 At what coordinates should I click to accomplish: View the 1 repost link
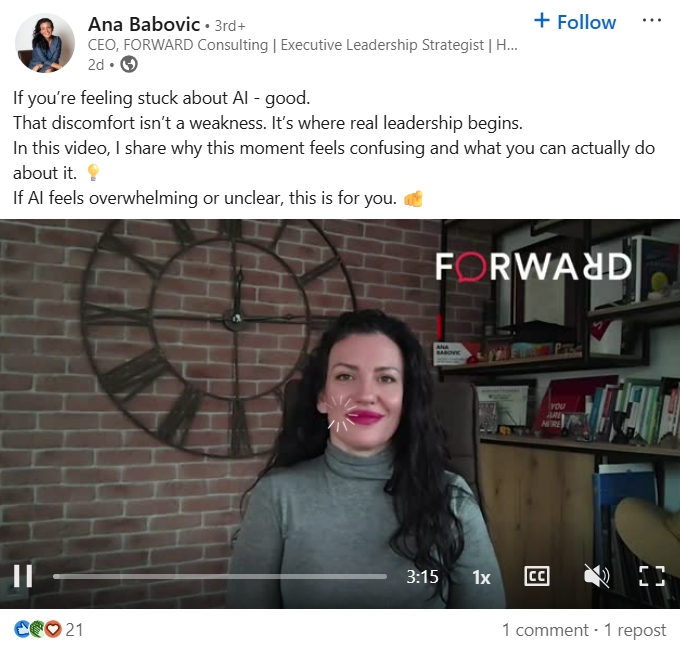635,630
